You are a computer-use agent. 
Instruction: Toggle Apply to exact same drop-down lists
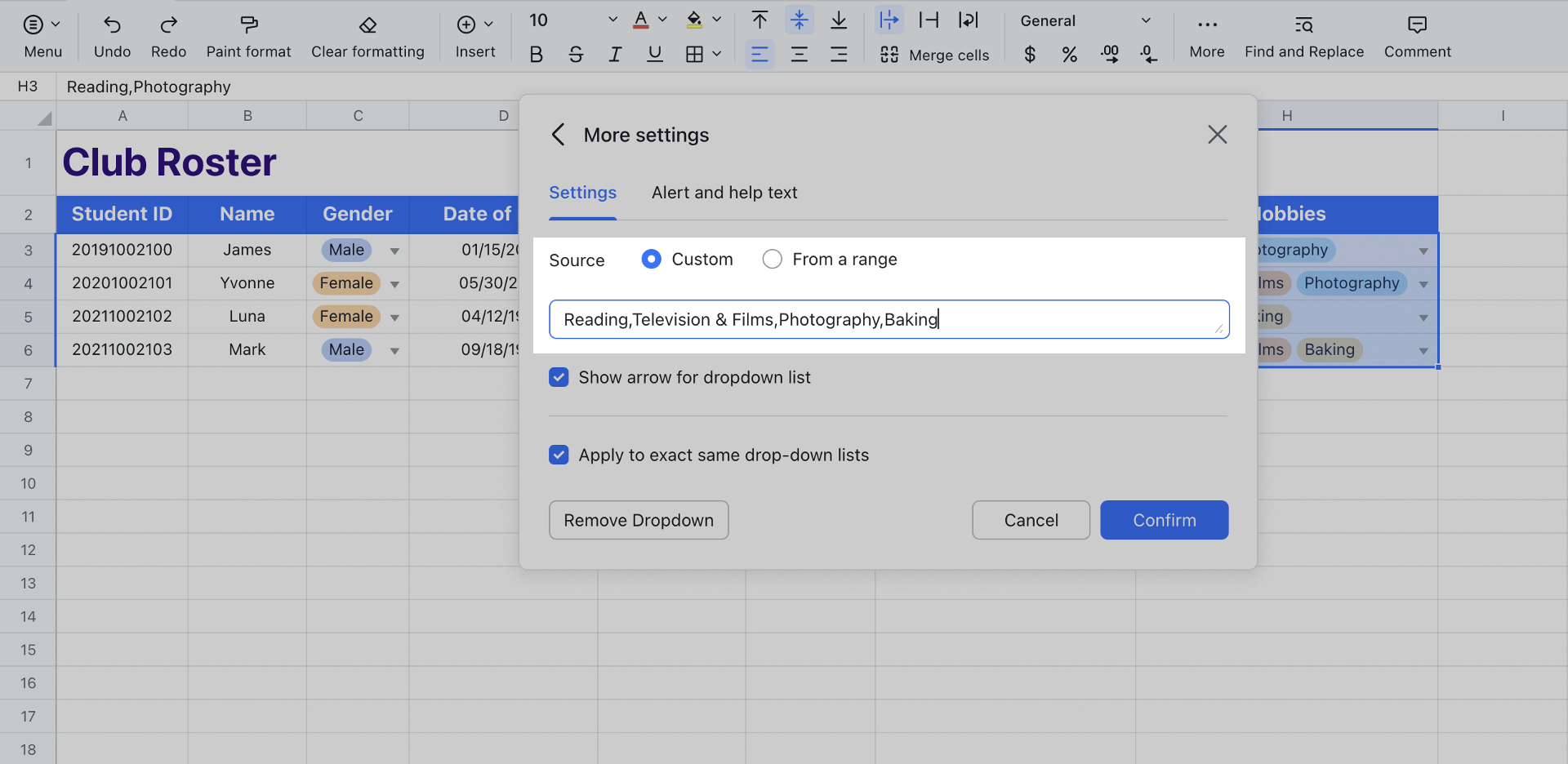click(559, 455)
